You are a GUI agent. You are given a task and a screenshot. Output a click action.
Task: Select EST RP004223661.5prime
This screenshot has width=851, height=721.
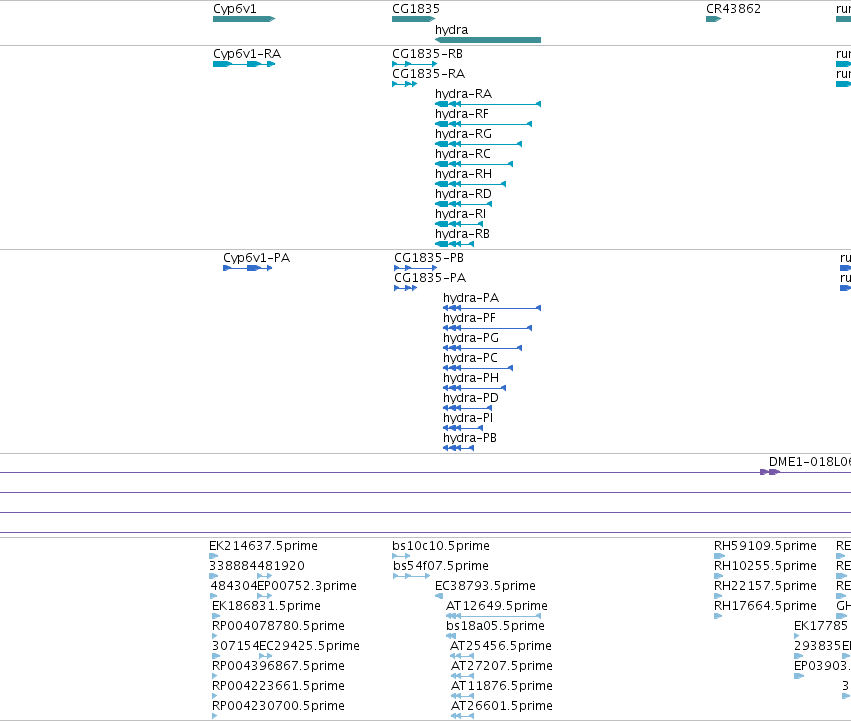click(214, 696)
